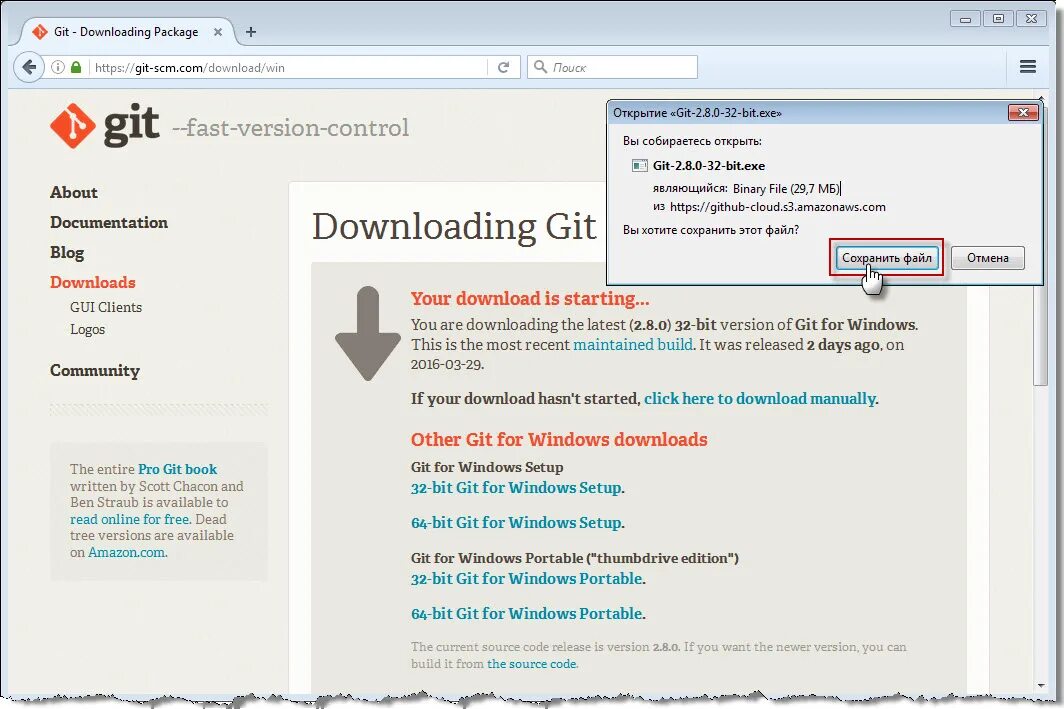Click the Binary File (29,7 МБ) text
The image size is (1064, 709).
pos(786,189)
